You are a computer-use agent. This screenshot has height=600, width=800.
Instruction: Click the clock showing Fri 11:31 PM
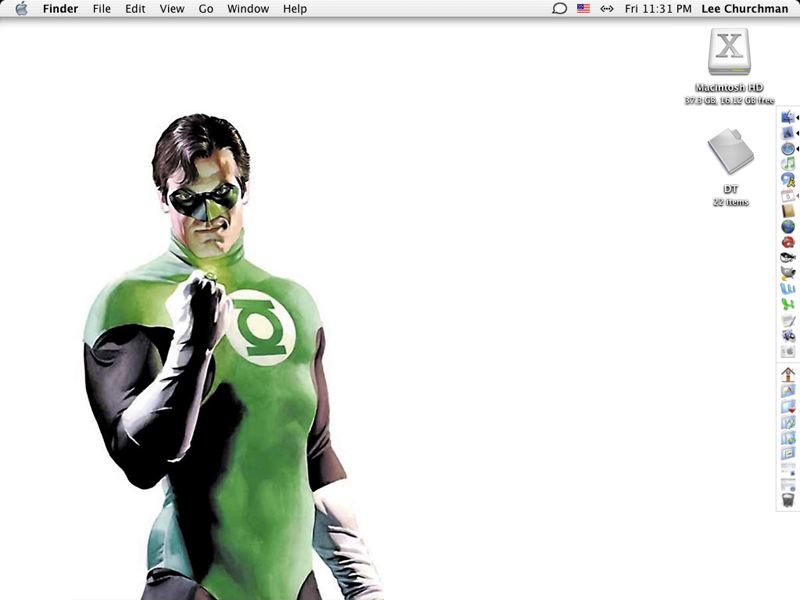[x=658, y=9]
